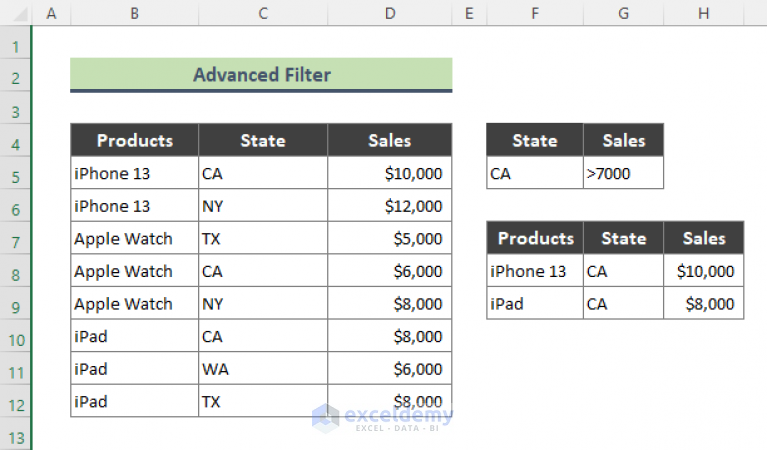
Task: Select the Sales header in criteria range
Action: [x=623, y=141]
